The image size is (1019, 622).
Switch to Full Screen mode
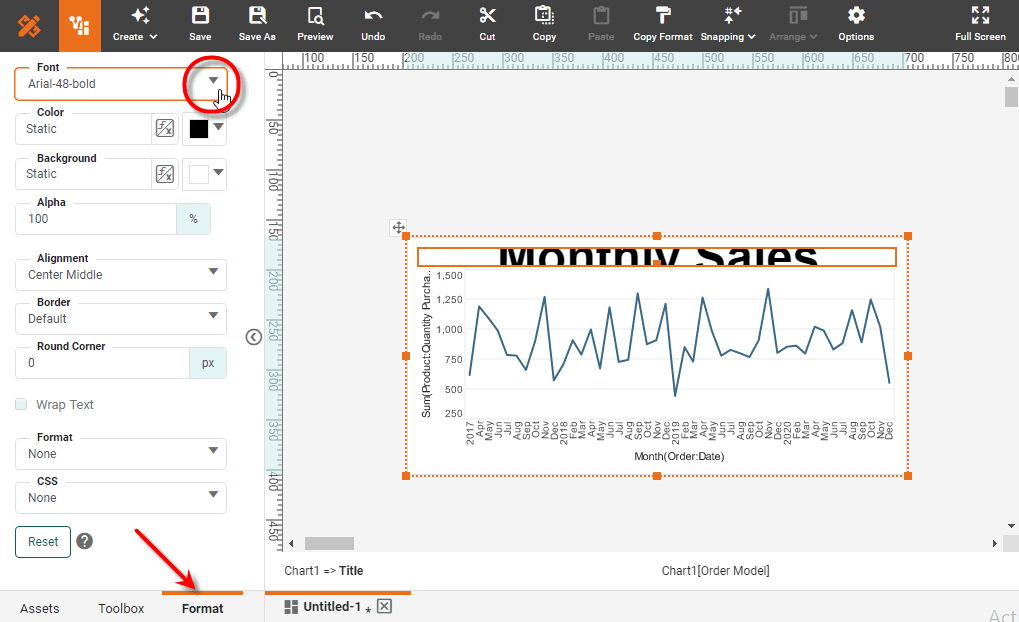[x=980, y=16]
